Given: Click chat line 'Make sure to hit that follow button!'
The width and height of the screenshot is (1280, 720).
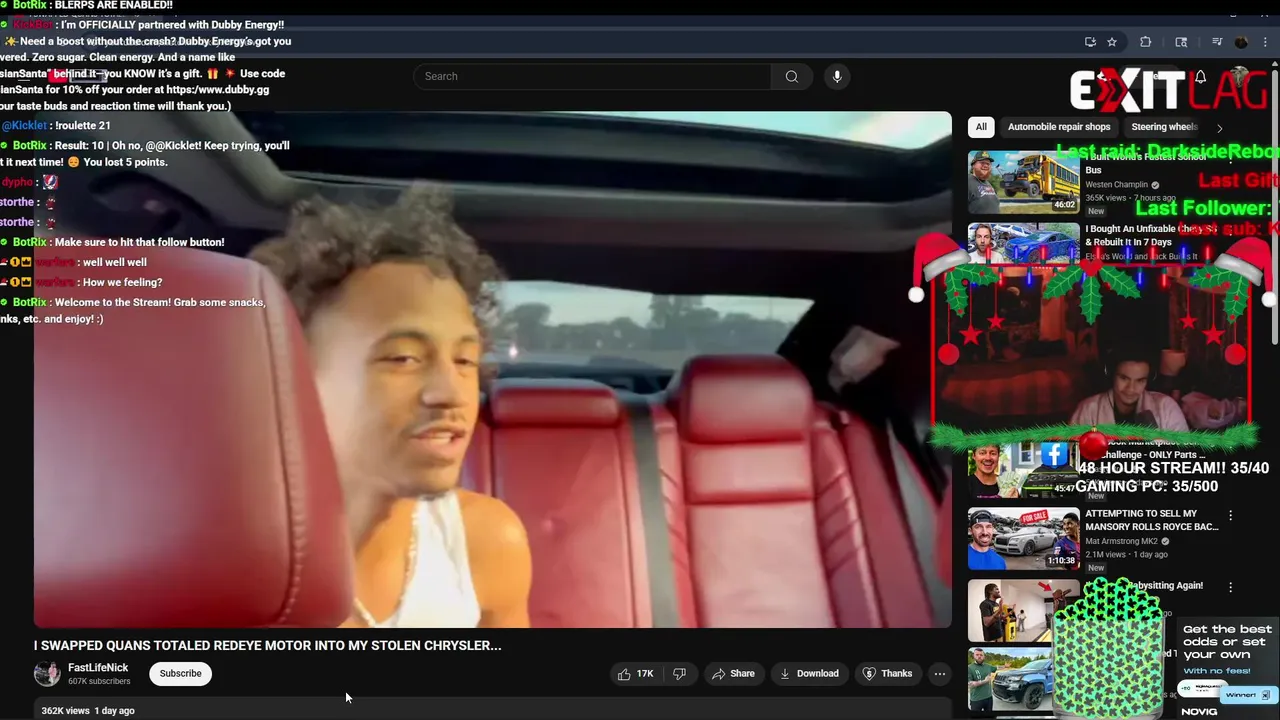Looking at the screenshot, I should [x=140, y=242].
